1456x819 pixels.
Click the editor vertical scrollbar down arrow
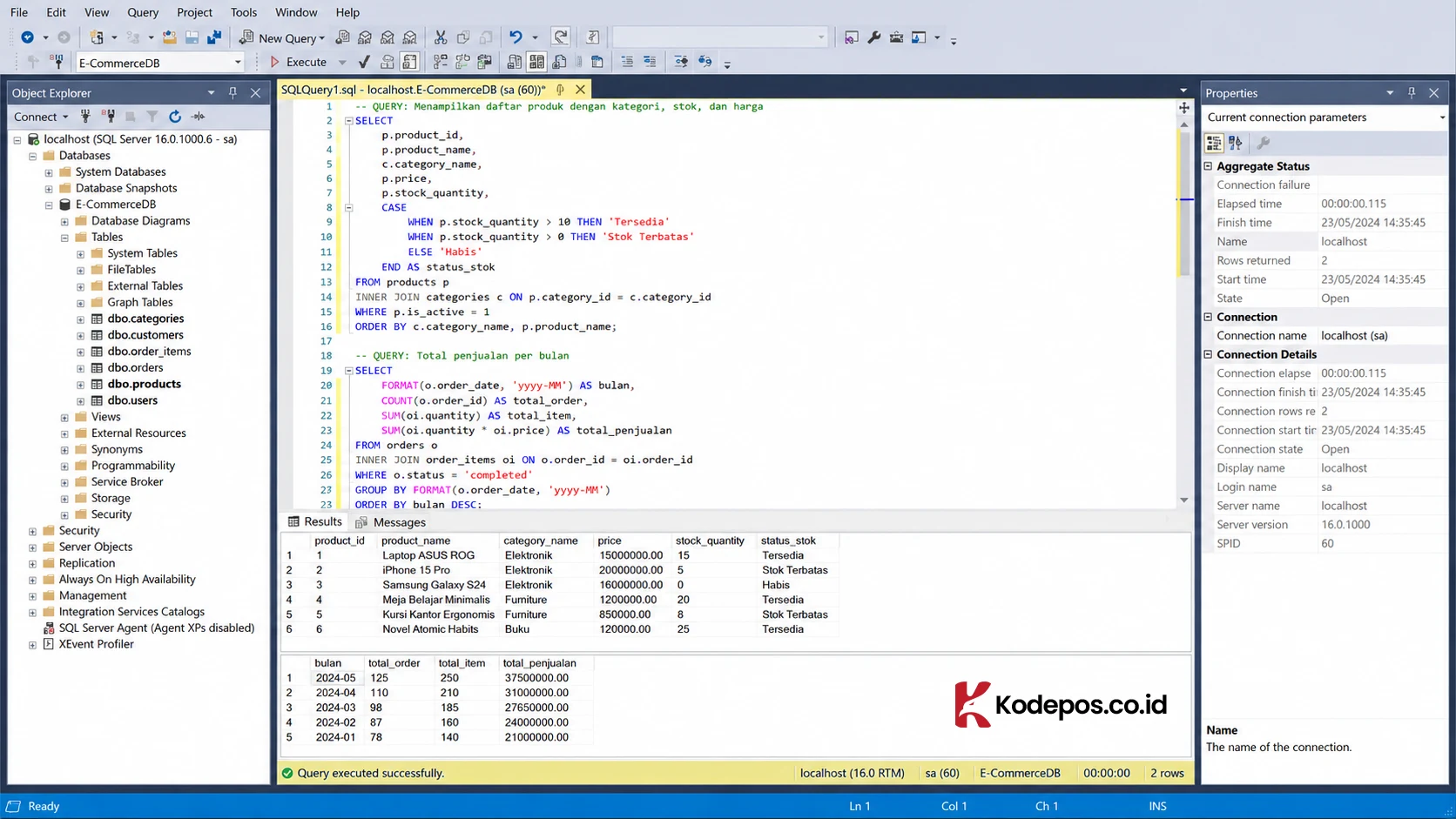(1183, 500)
